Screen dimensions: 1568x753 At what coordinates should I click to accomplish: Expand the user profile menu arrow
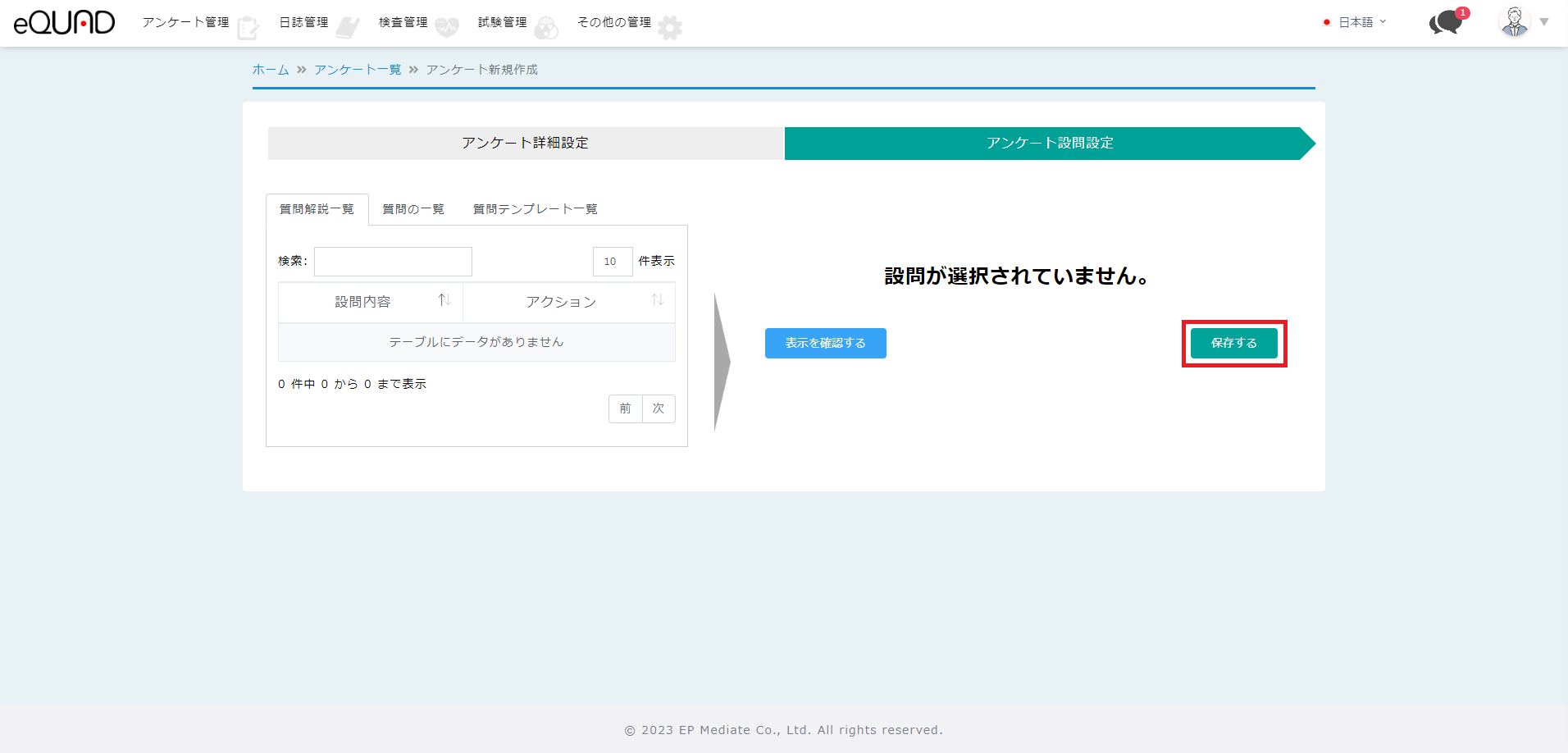coord(1544,22)
